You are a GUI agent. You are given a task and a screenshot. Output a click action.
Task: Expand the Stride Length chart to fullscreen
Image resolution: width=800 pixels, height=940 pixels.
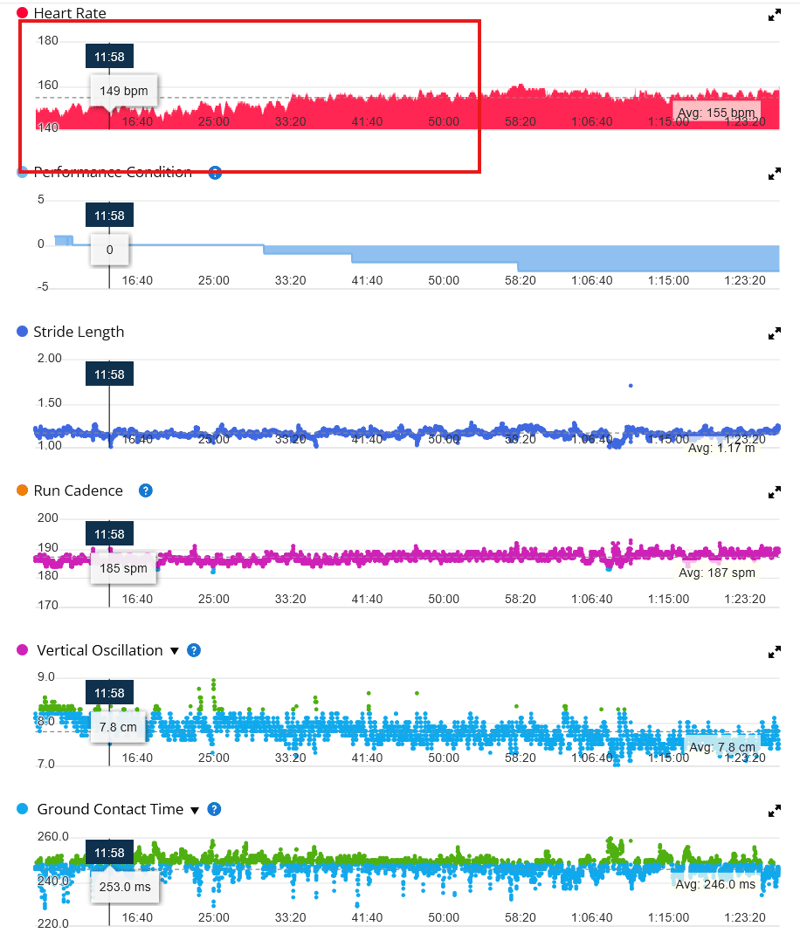(x=775, y=333)
